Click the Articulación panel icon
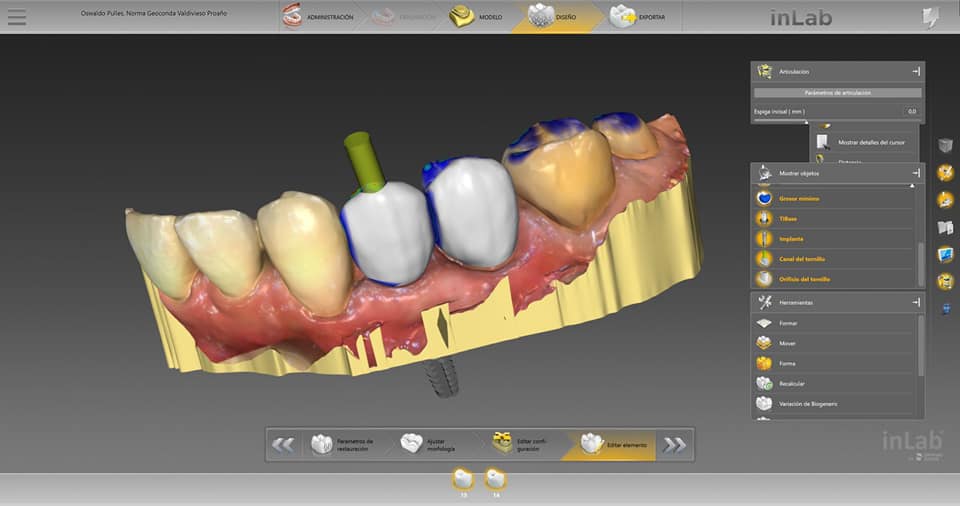 pos(765,72)
